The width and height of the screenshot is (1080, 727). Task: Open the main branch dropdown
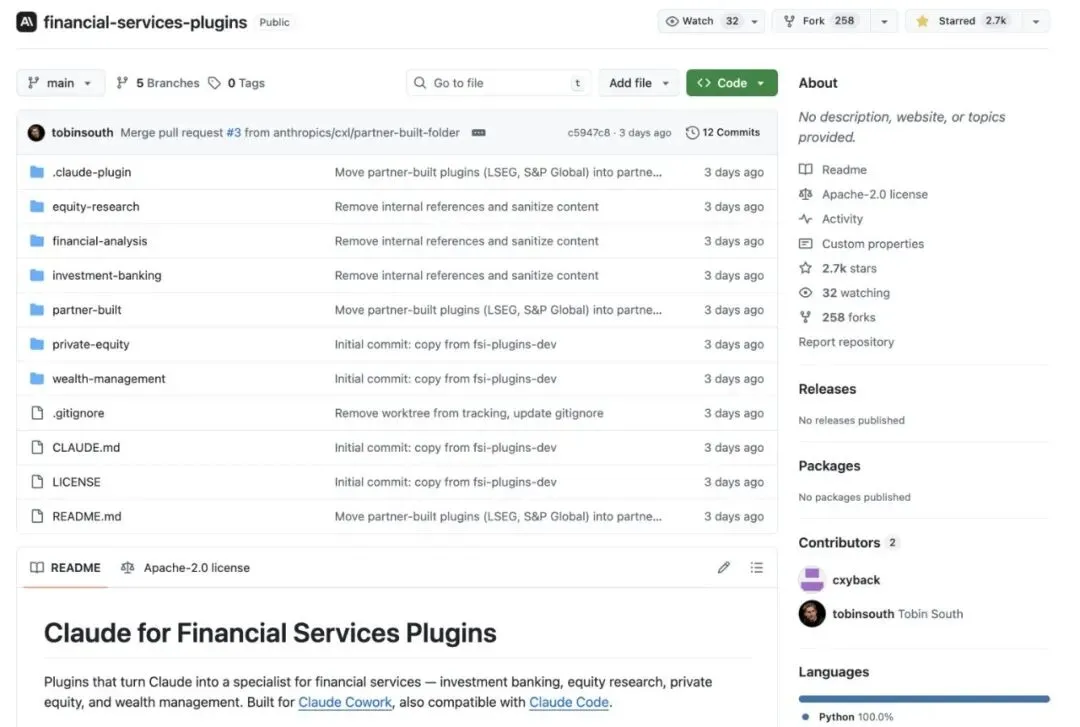point(61,83)
